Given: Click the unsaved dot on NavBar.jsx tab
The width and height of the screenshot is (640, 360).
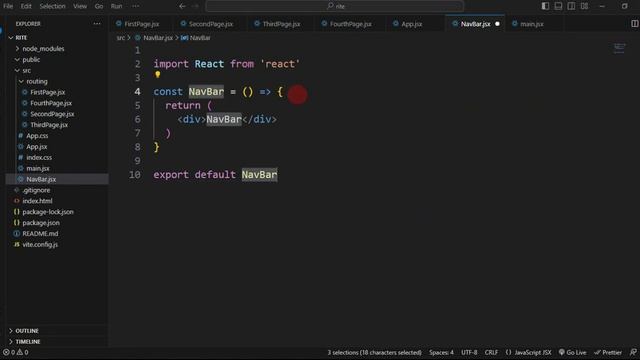Looking at the screenshot, I should [497, 24].
